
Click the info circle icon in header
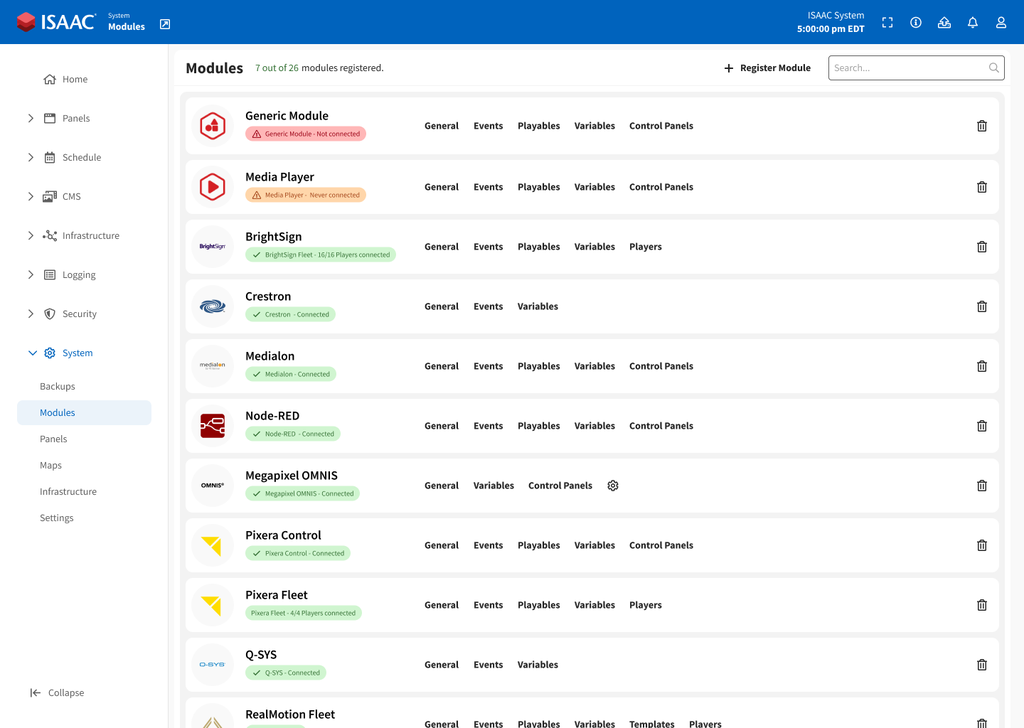(915, 22)
